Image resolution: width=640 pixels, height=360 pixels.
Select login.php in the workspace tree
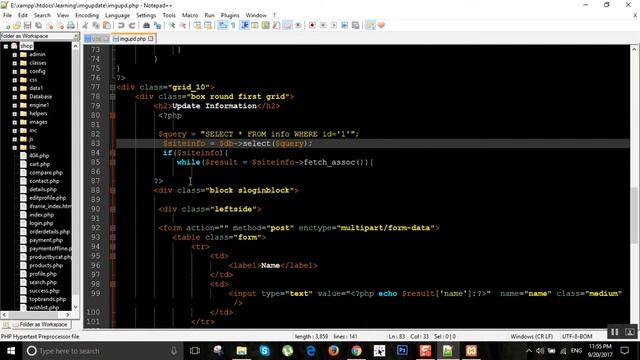pos(41,223)
